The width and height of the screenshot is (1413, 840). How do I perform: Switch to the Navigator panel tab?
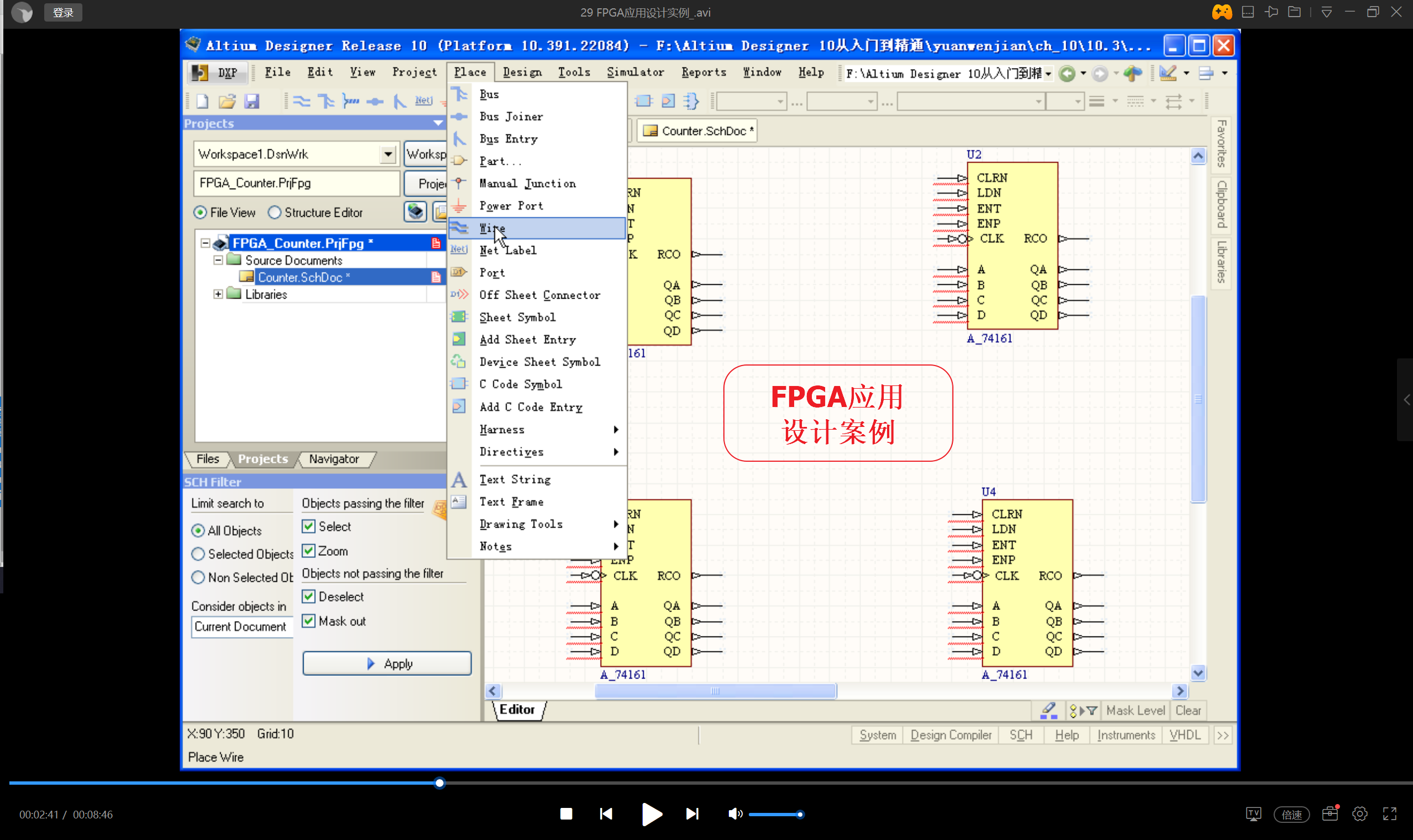click(x=333, y=458)
